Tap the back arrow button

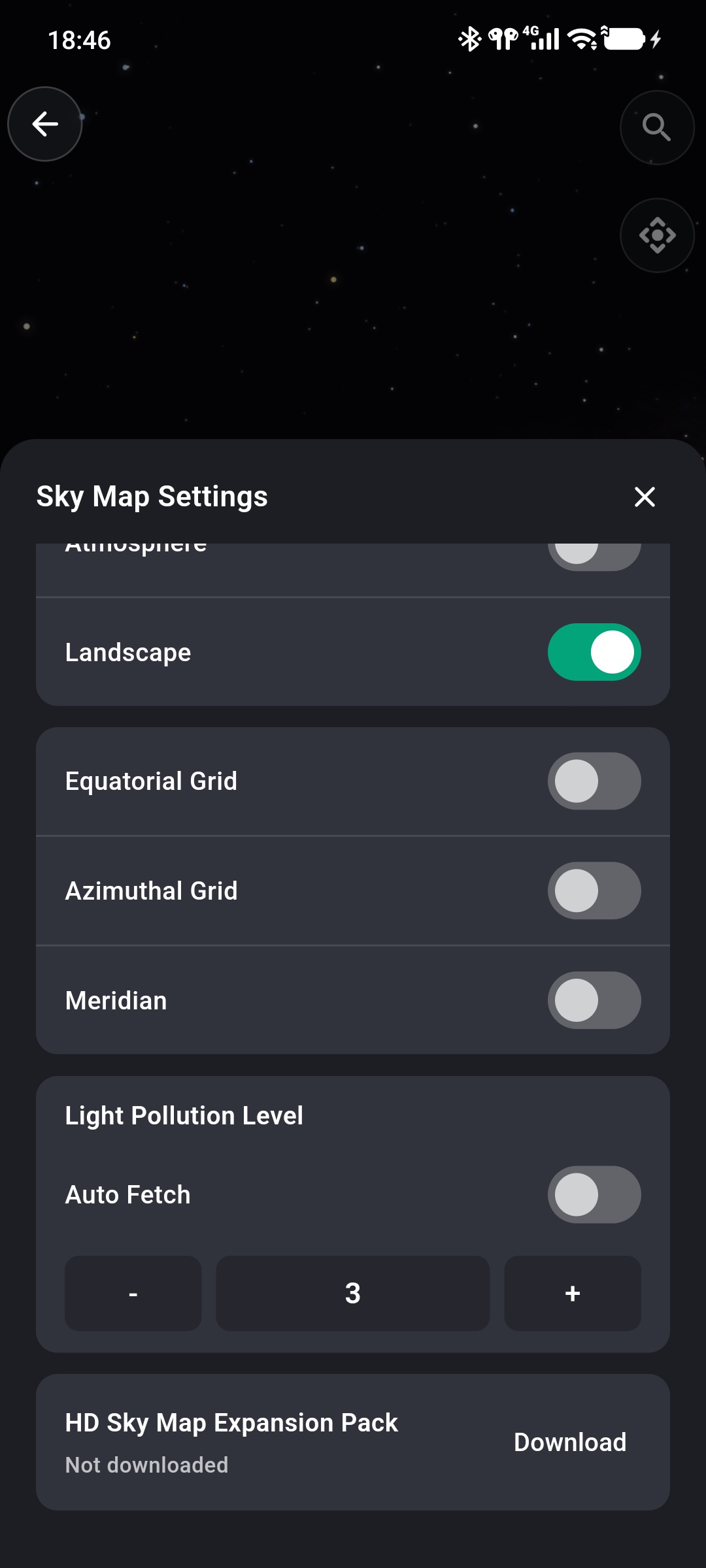[x=44, y=124]
